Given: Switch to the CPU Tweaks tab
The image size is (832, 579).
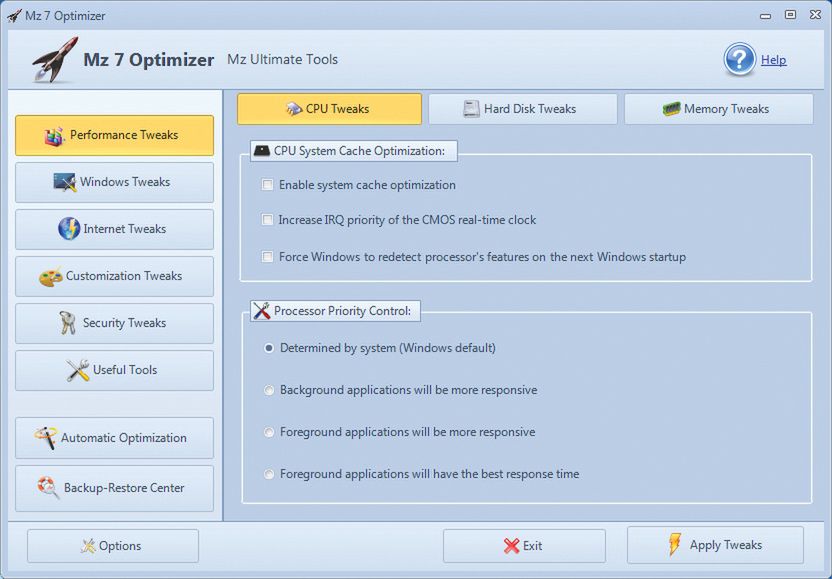Looking at the screenshot, I should (x=330, y=109).
